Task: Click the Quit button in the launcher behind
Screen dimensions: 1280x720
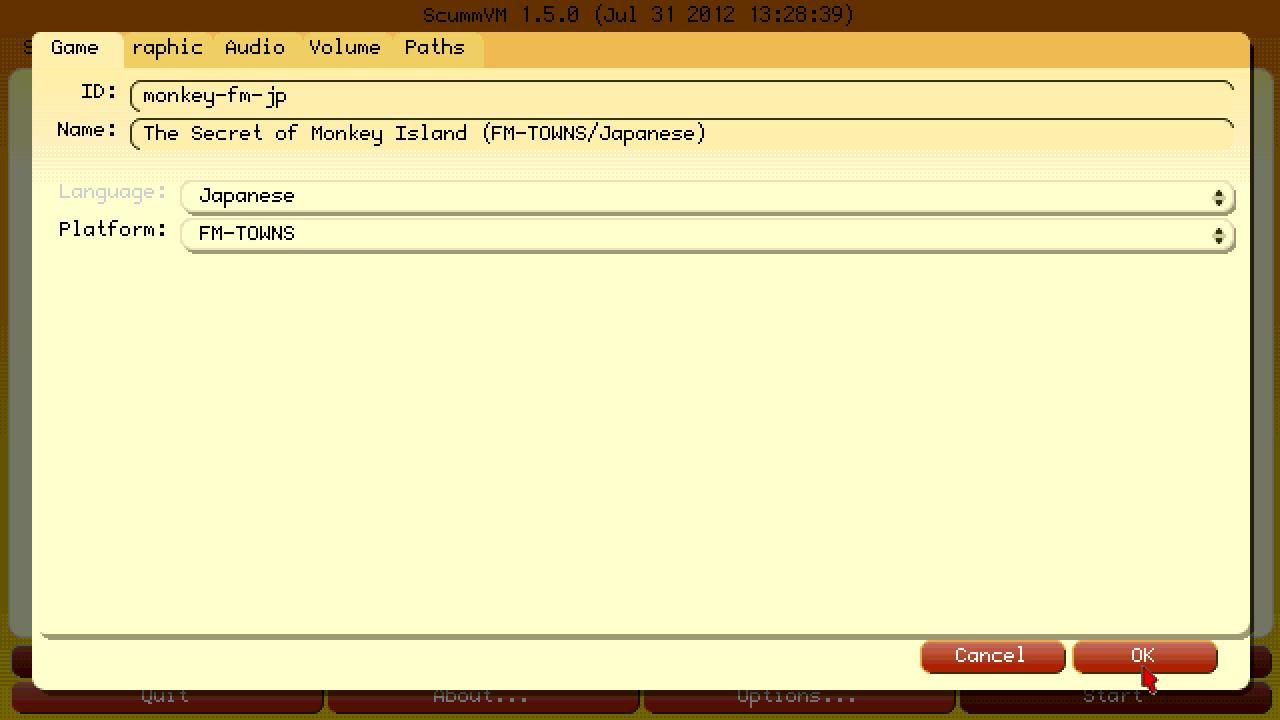Action: (166, 697)
